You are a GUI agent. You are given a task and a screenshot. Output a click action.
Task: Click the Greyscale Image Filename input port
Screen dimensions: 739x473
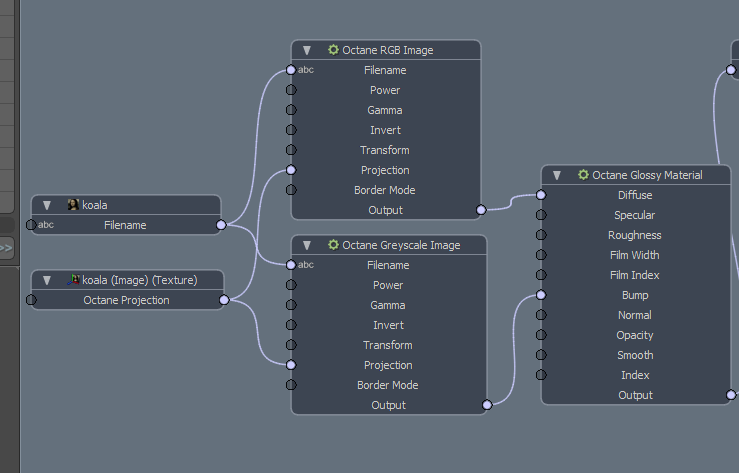tap(291, 265)
